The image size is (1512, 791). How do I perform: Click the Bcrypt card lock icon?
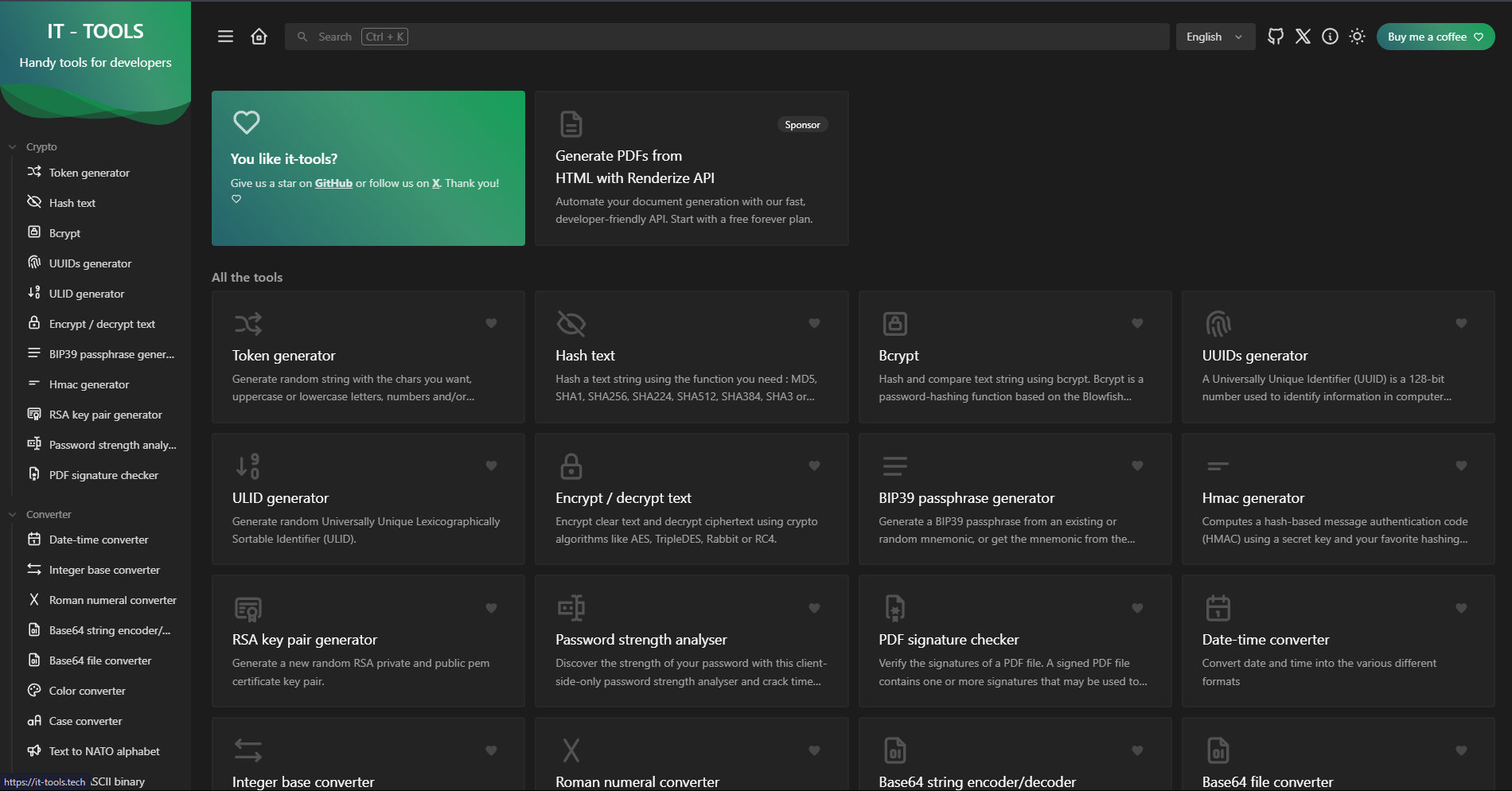pos(894,324)
